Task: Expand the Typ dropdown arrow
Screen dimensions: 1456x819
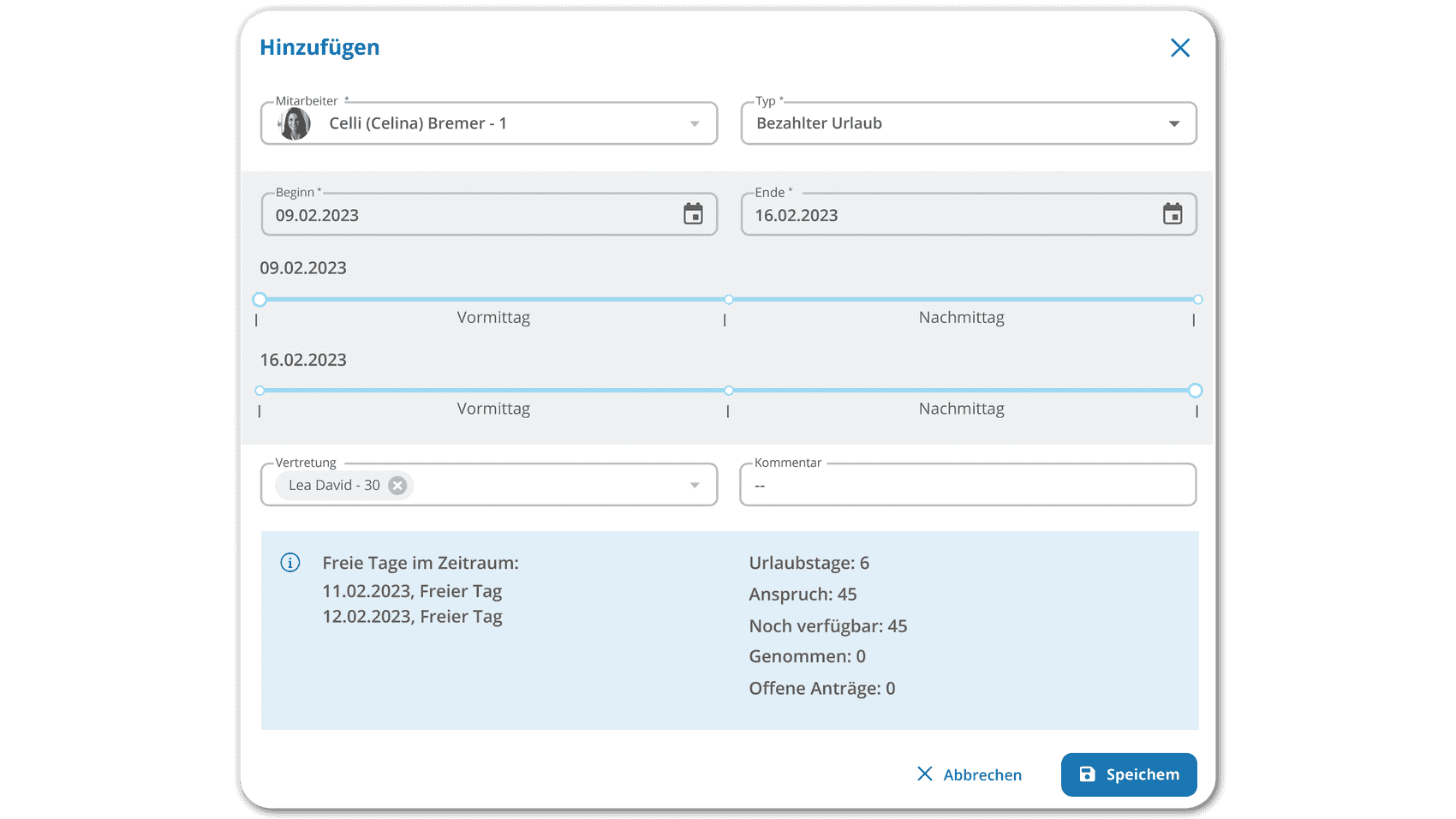Action: (x=1173, y=124)
